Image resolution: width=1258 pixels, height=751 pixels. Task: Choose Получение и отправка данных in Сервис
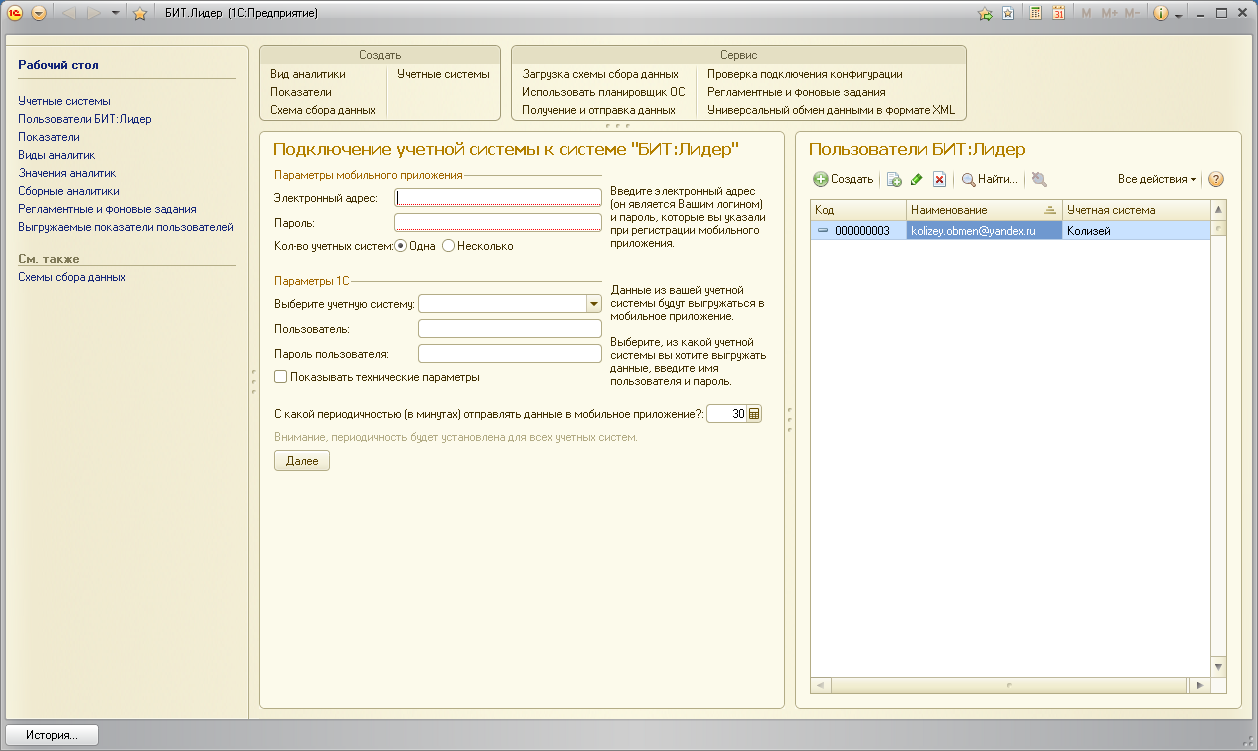(x=599, y=110)
